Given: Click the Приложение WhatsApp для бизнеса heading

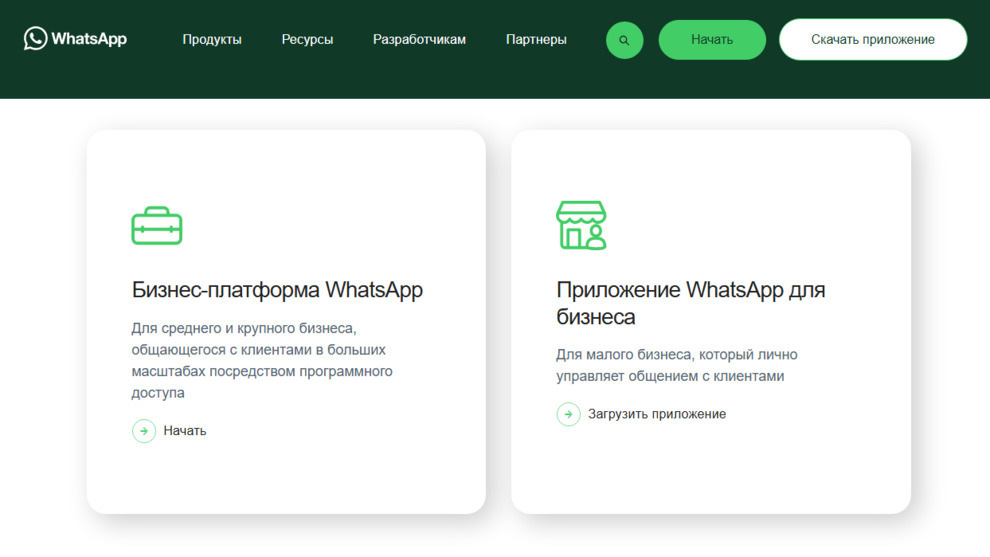Looking at the screenshot, I should [691, 303].
